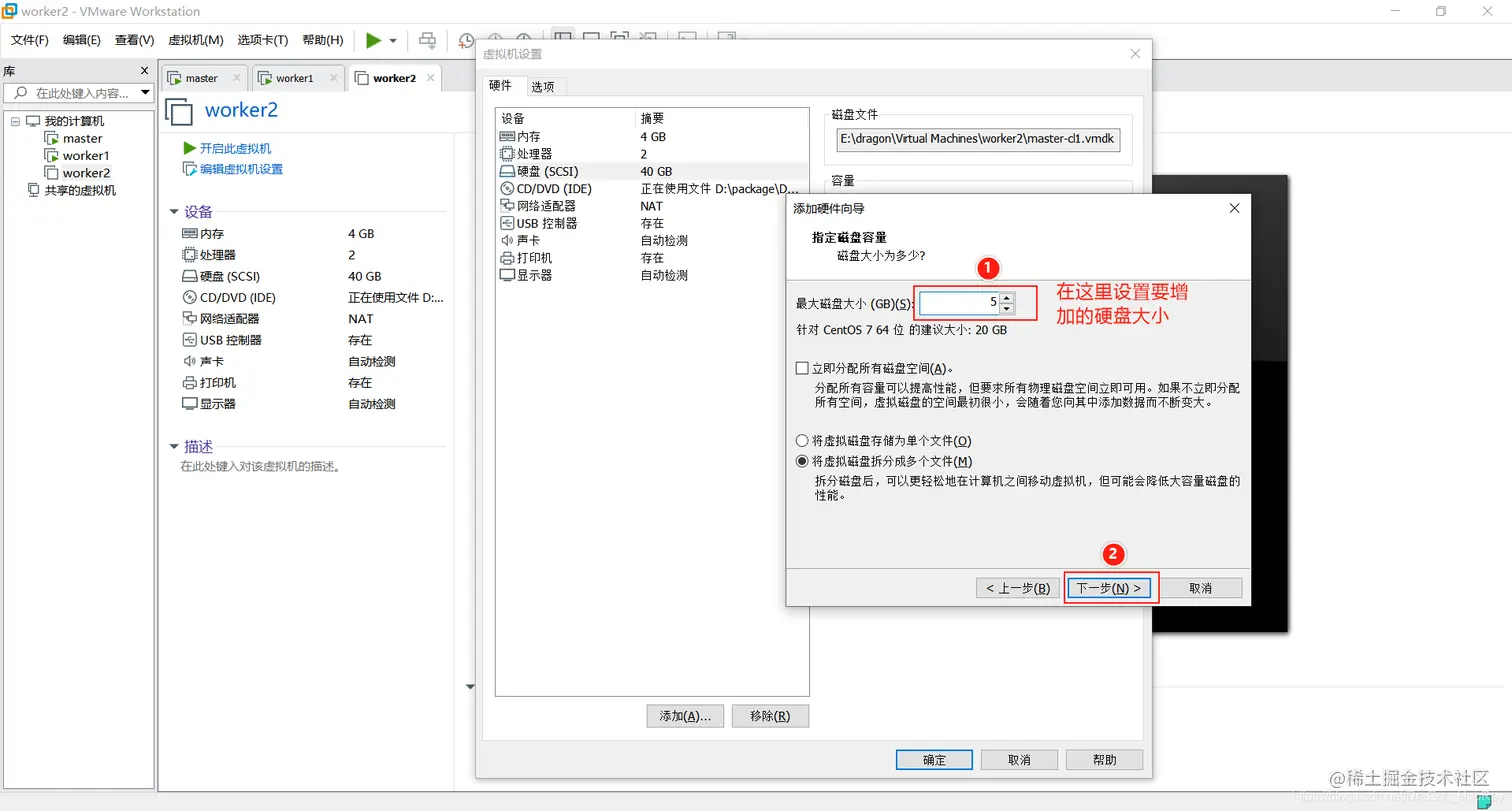Click the disk file path field
This screenshot has height=811, width=1512.
[978, 140]
